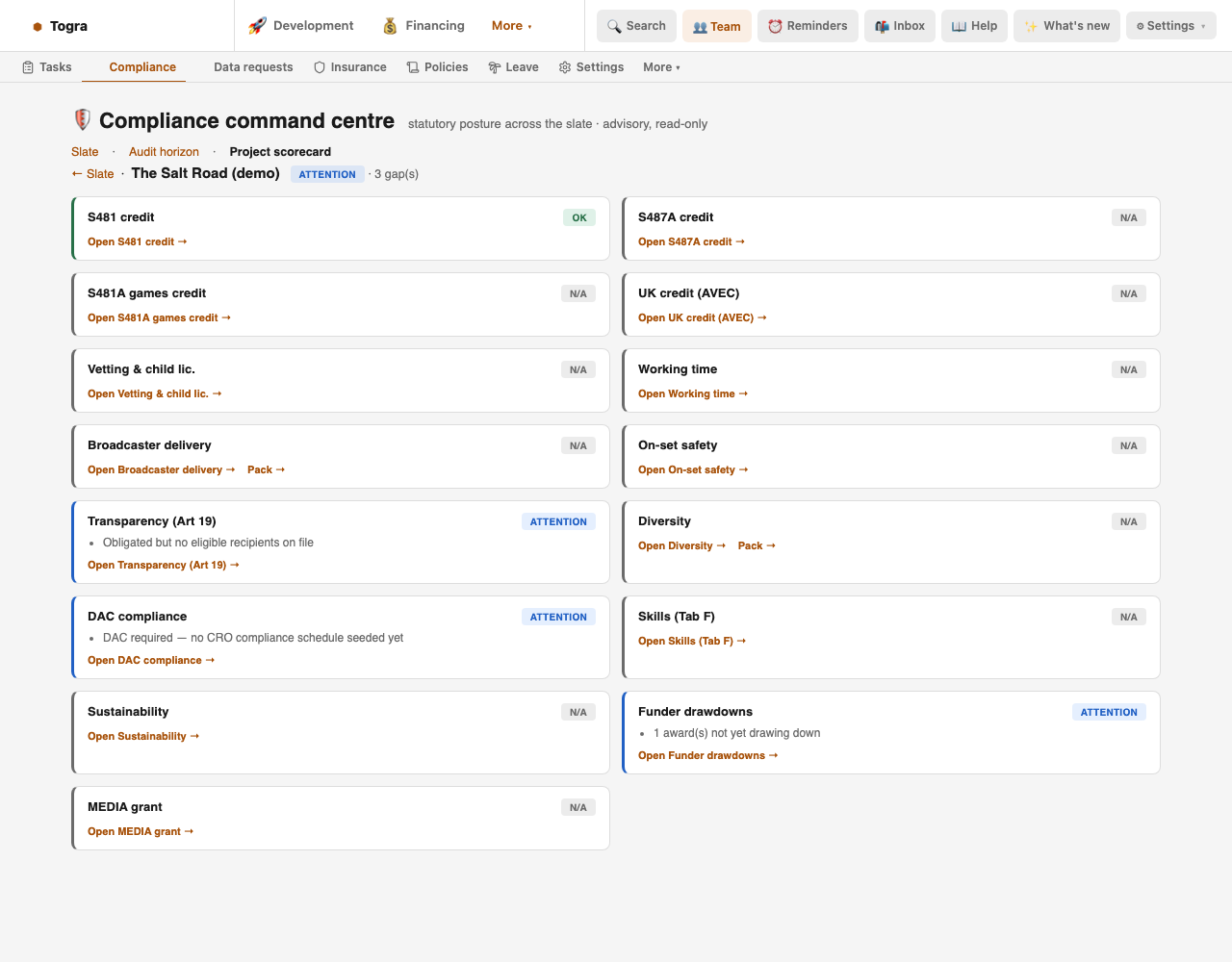Open Transparency (Art 19) link
Image resolution: width=1232 pixels, height=962 pixels.
[x=164, y=566]
